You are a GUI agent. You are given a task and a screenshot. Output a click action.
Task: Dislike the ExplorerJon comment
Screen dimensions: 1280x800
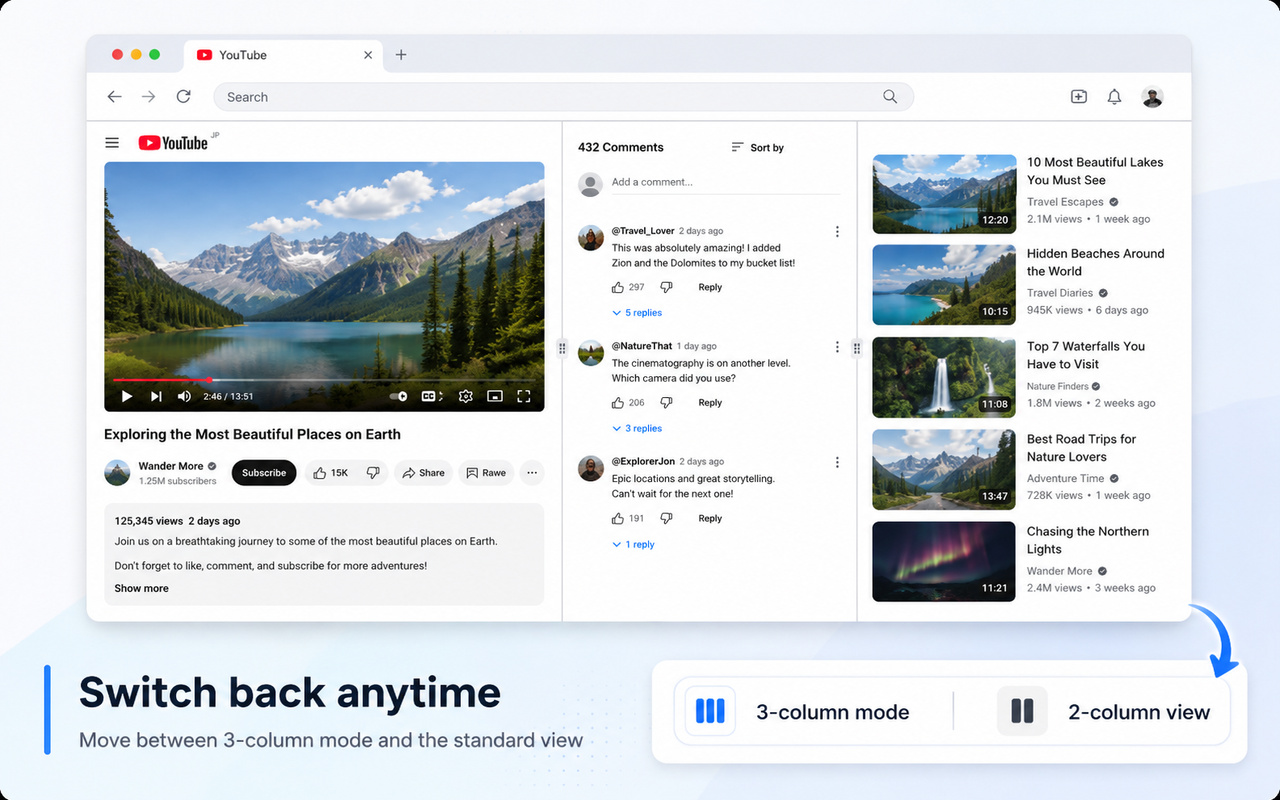666,518
